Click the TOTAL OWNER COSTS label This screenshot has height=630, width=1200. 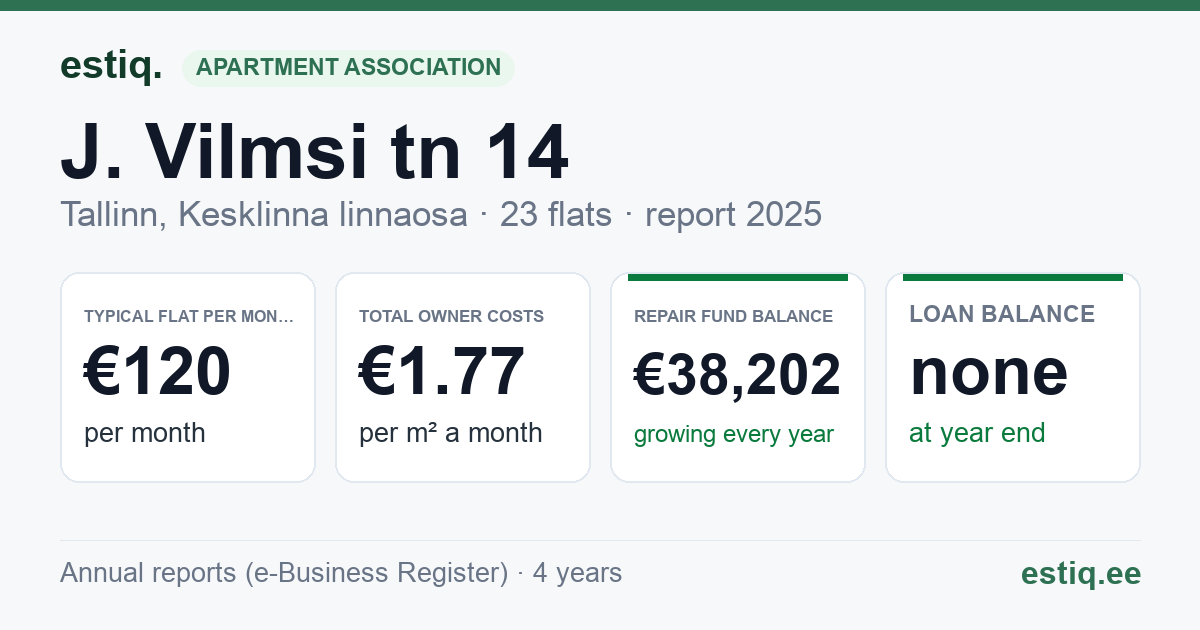coord(451,317)
